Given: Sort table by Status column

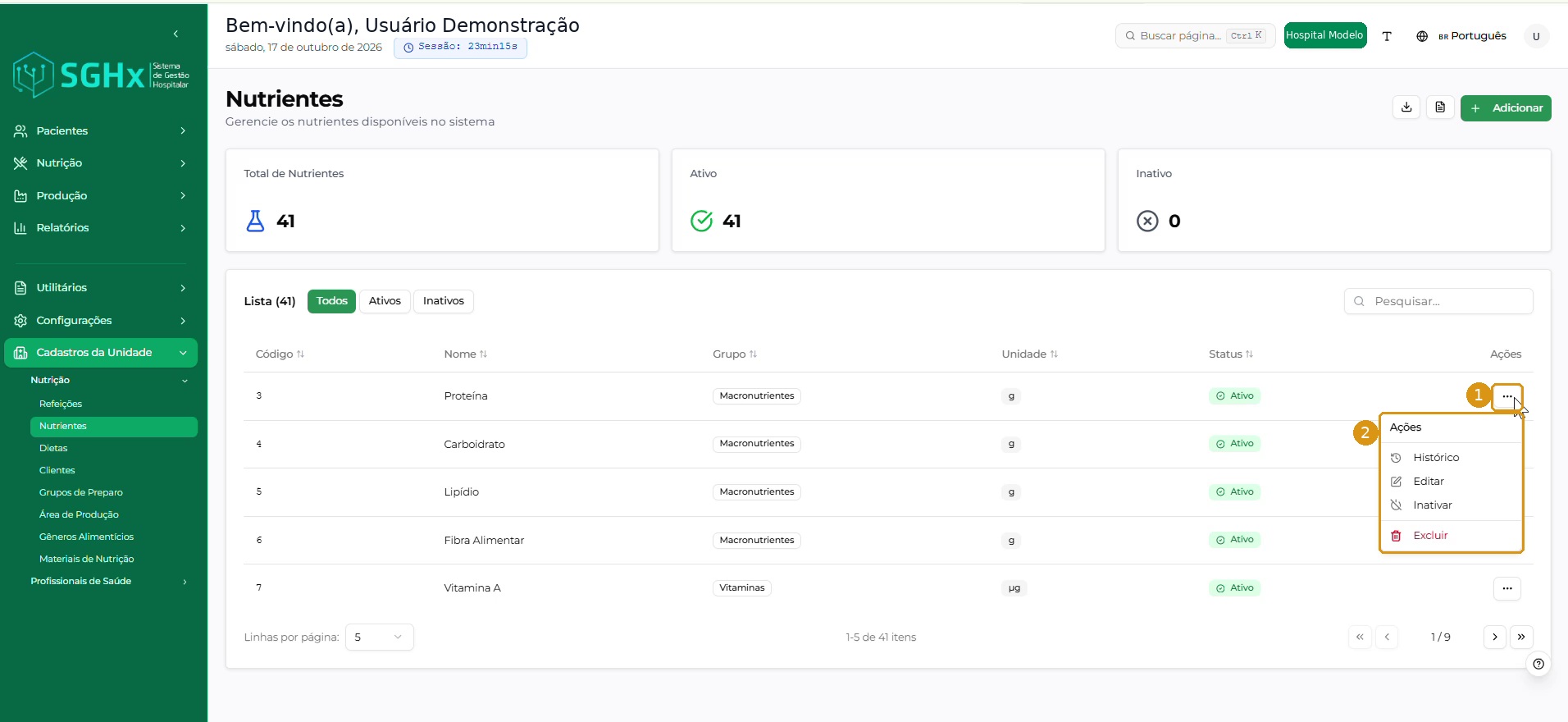Looking at the screenshot, I should [x=1231, y=354].
